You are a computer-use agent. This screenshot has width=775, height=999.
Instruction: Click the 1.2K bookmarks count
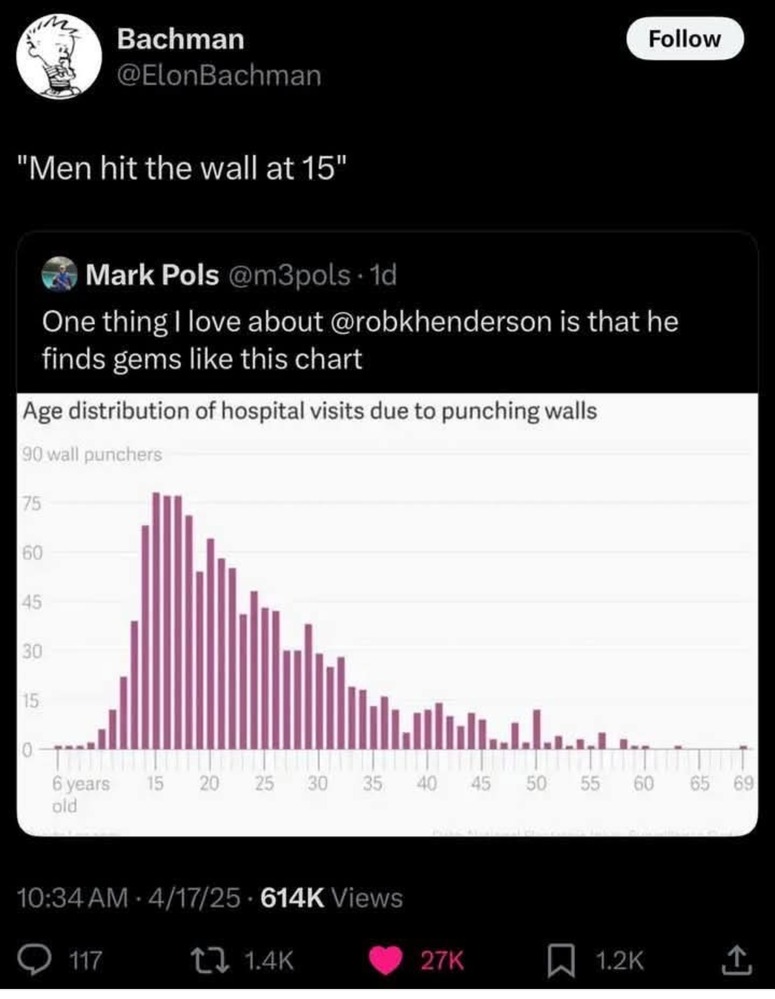click(x=619, y=959)
